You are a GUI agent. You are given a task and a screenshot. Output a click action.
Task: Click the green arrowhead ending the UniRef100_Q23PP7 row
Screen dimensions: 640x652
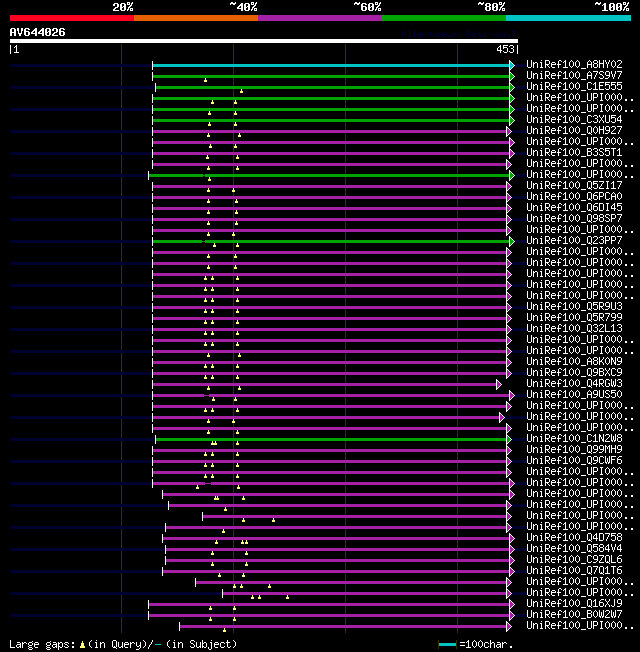[x=512, y=242]
